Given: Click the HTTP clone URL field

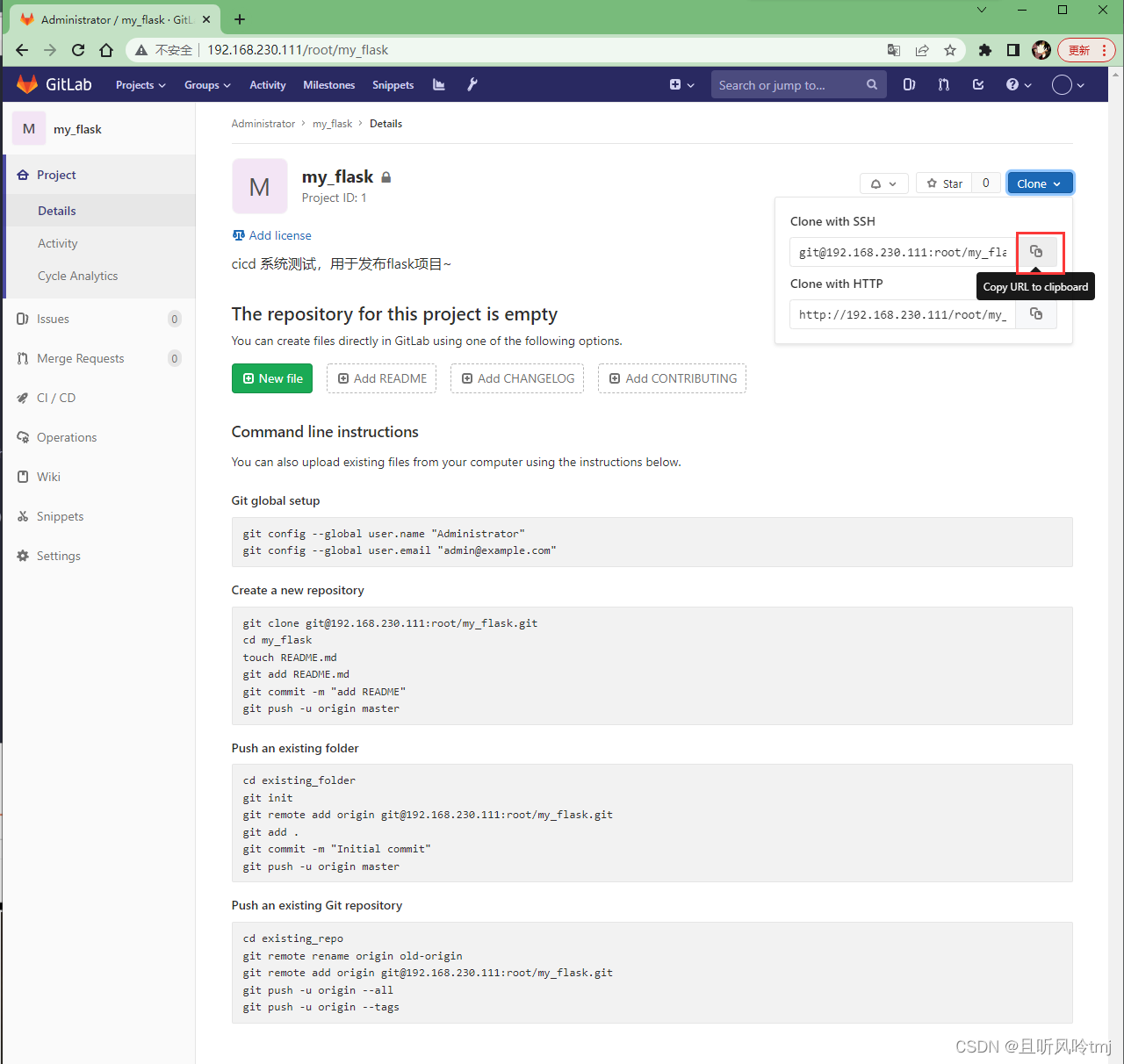Looking at the screenshot, I should pyautogui.click(x=903, y=314).
